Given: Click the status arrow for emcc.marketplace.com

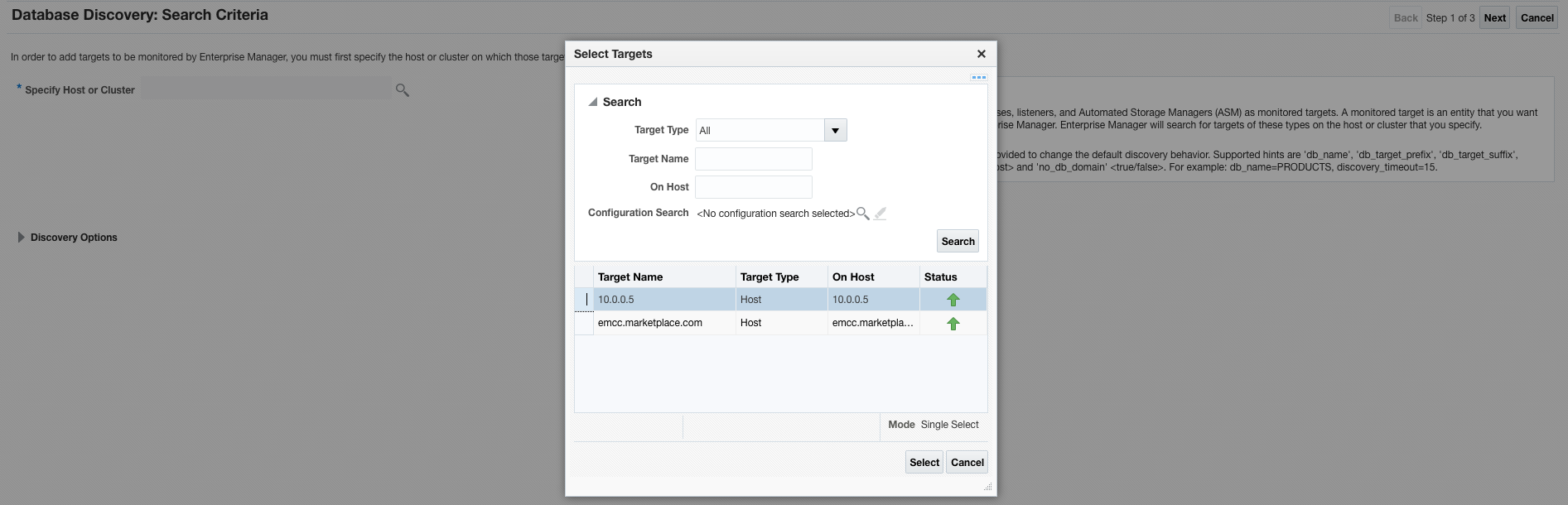Looking at the screenshot, I should [x=953, y=324].
